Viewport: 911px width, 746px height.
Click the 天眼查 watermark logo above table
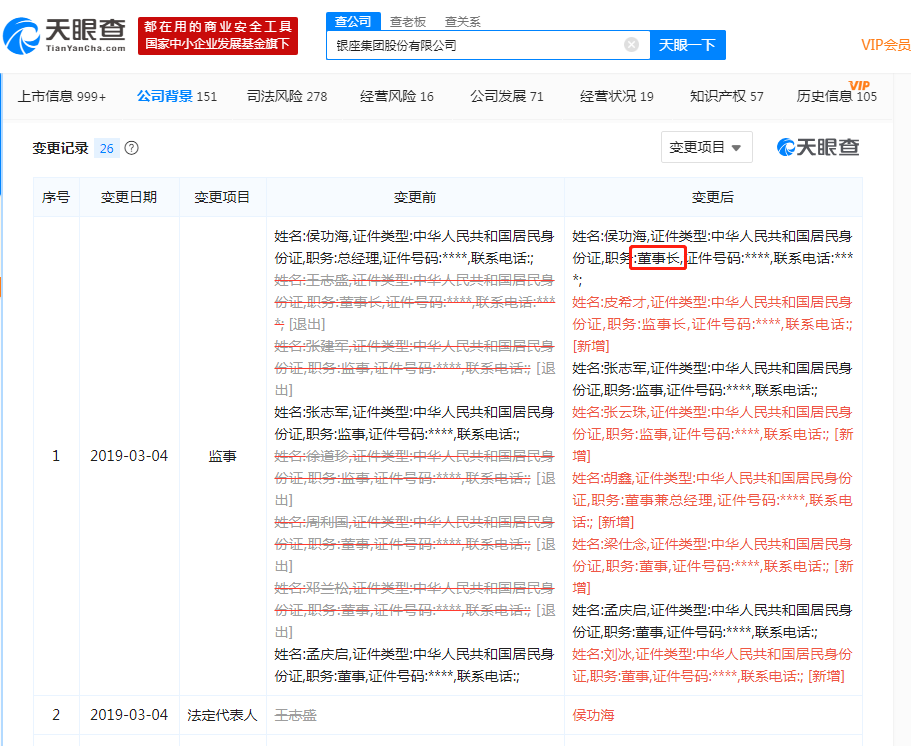[x=818, y=147]
